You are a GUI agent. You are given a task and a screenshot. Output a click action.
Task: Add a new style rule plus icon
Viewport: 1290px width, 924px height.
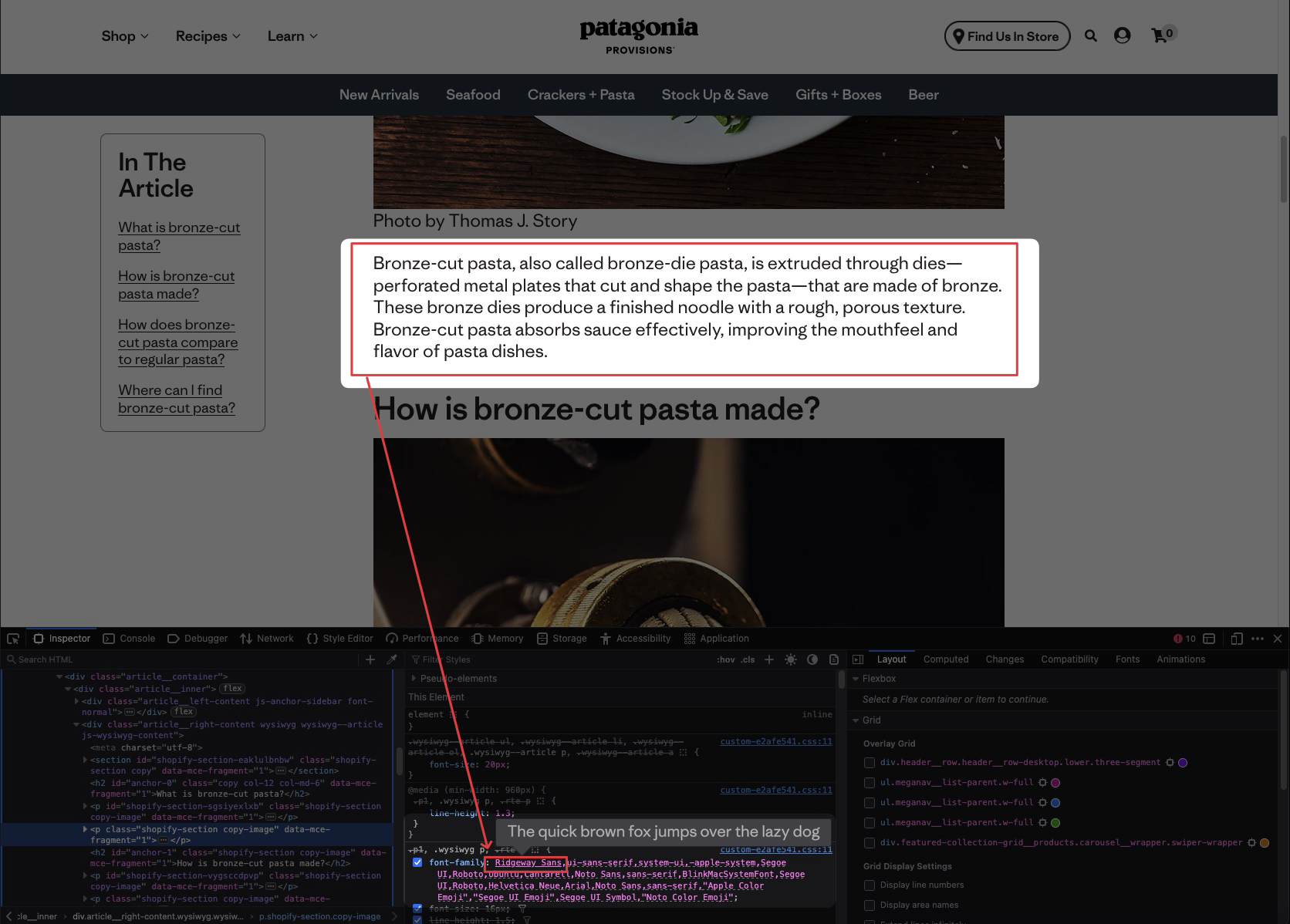769,659
